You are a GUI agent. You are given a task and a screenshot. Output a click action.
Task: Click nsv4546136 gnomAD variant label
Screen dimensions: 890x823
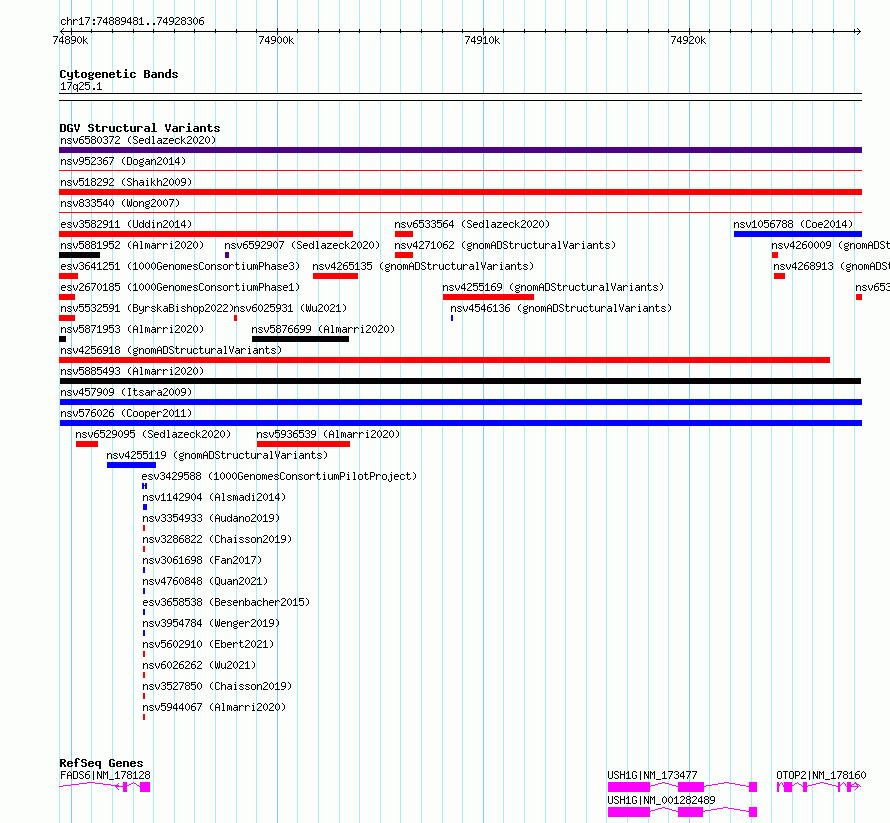pos(561,308)
